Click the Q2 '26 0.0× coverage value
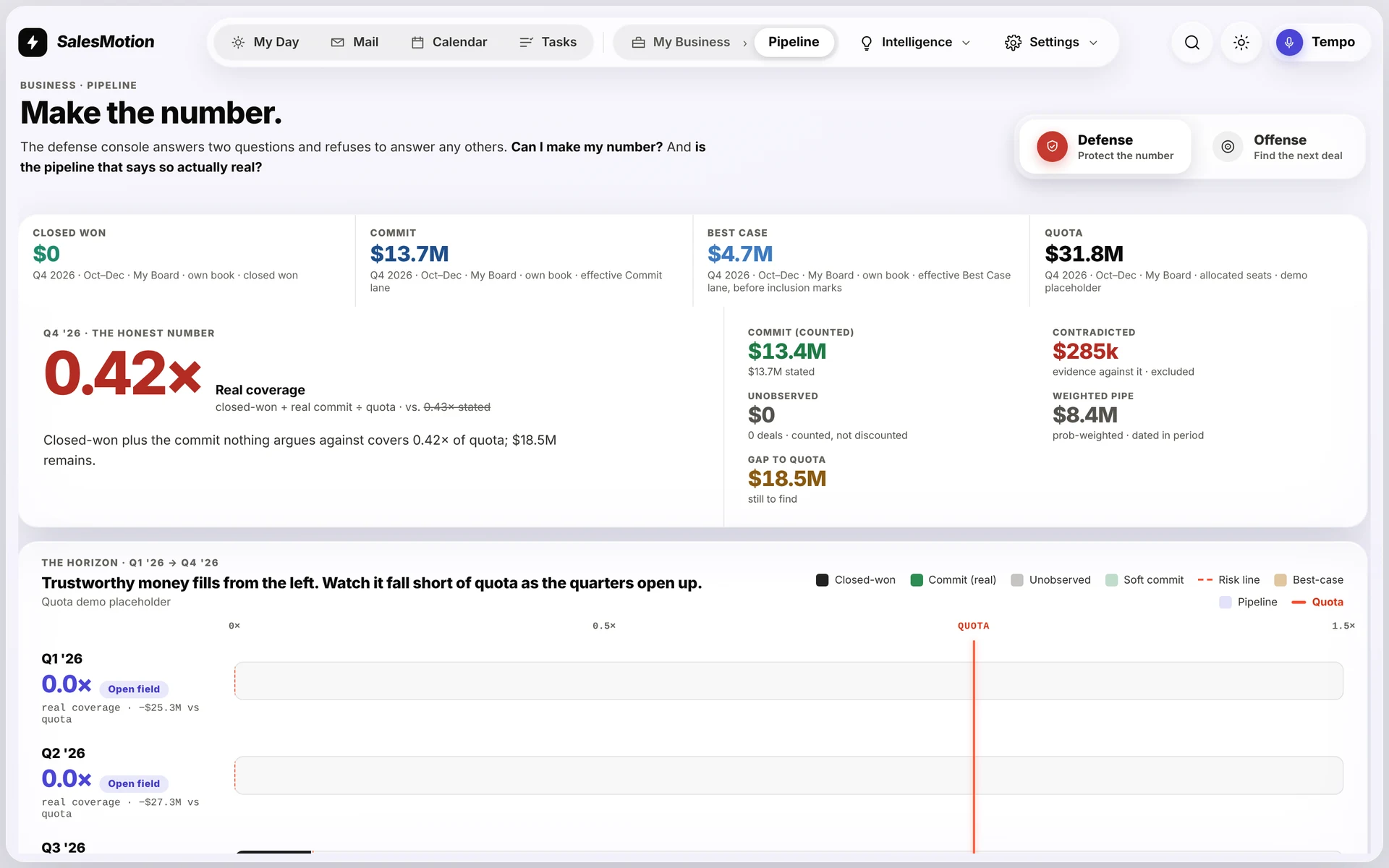 67,779
